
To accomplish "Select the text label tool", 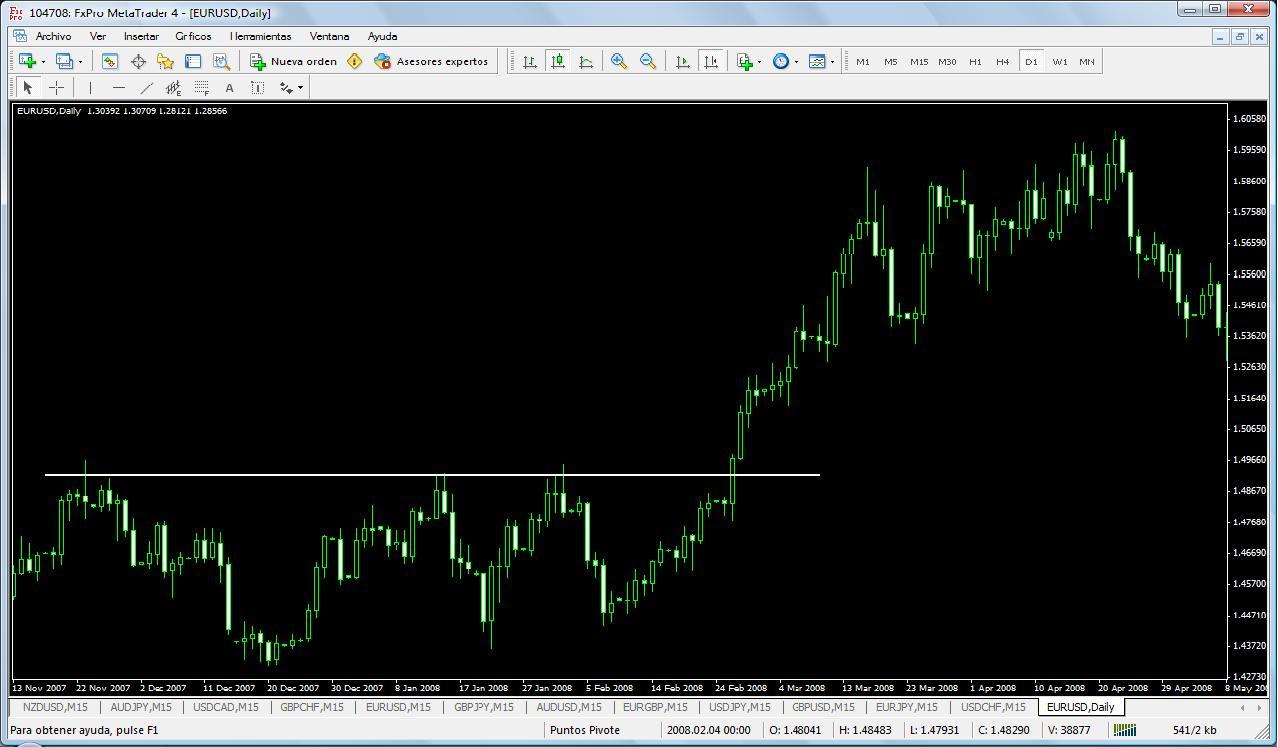I will point(257,87).
